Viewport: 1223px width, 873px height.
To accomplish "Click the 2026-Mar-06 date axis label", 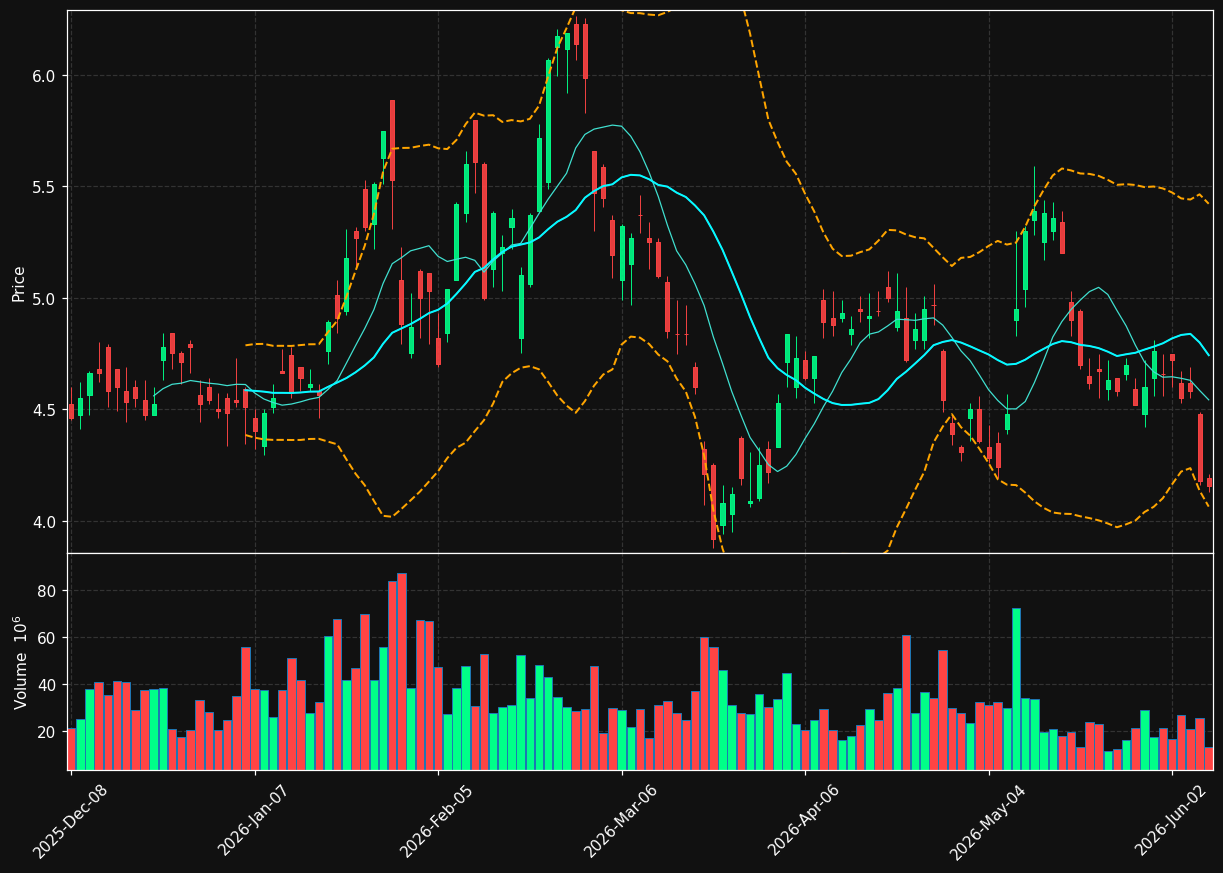I will [621, 821].
